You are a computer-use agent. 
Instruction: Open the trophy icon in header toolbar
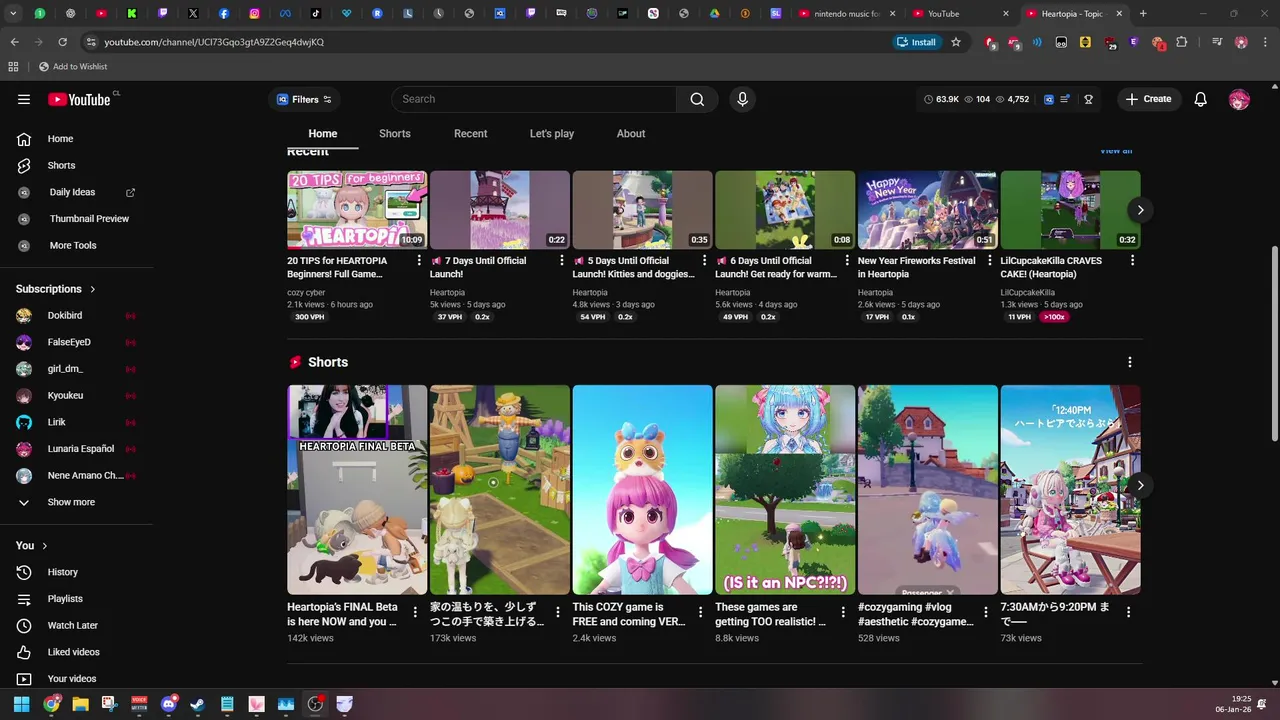click(1088, 99)
